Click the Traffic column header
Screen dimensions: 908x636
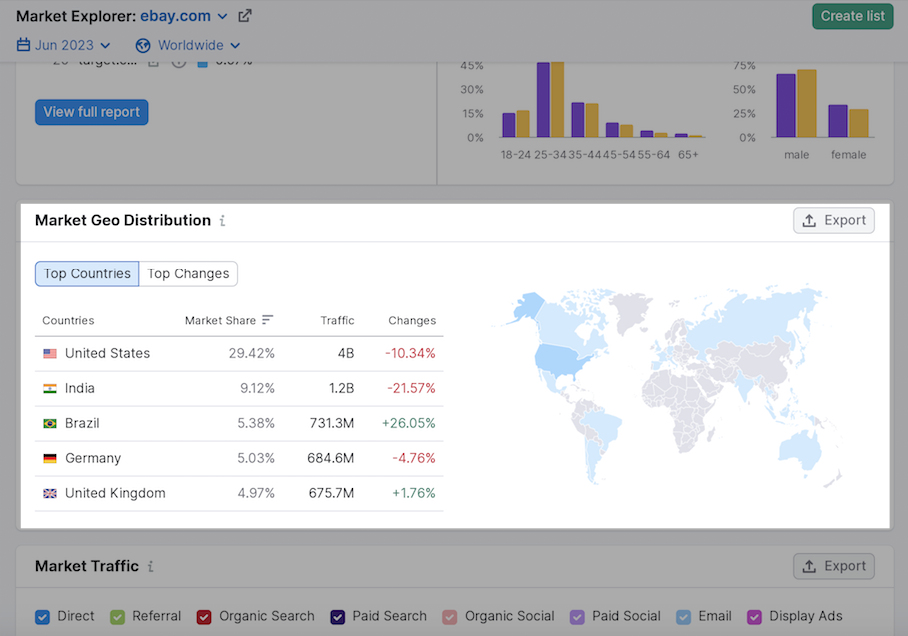point(337,320)
